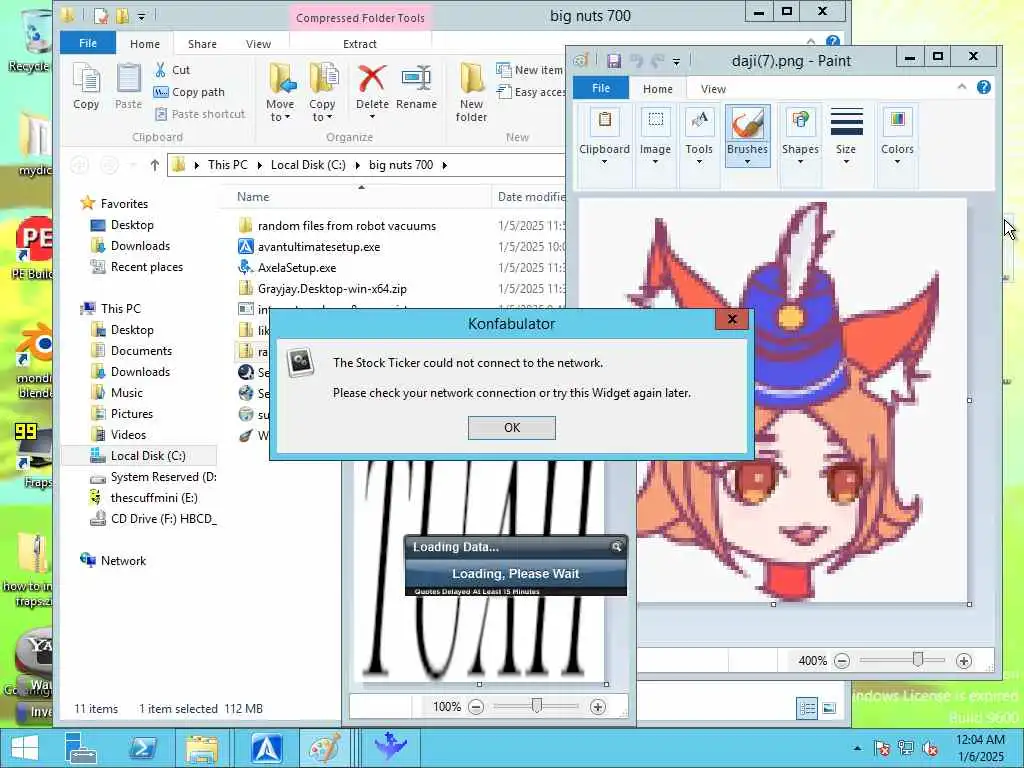This screenshot has width=1024, height=768.
Task: Switch to the Explorer View tab
Action: 258,44
